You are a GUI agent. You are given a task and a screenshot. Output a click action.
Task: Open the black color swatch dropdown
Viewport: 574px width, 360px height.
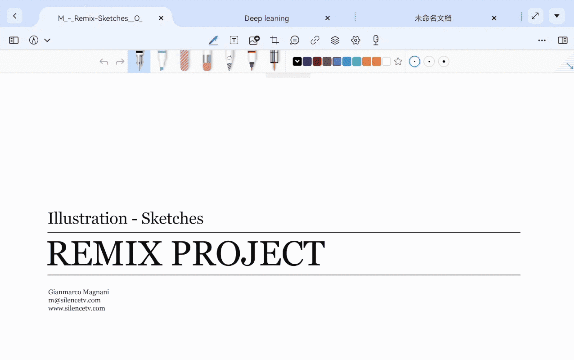(297, 62)
